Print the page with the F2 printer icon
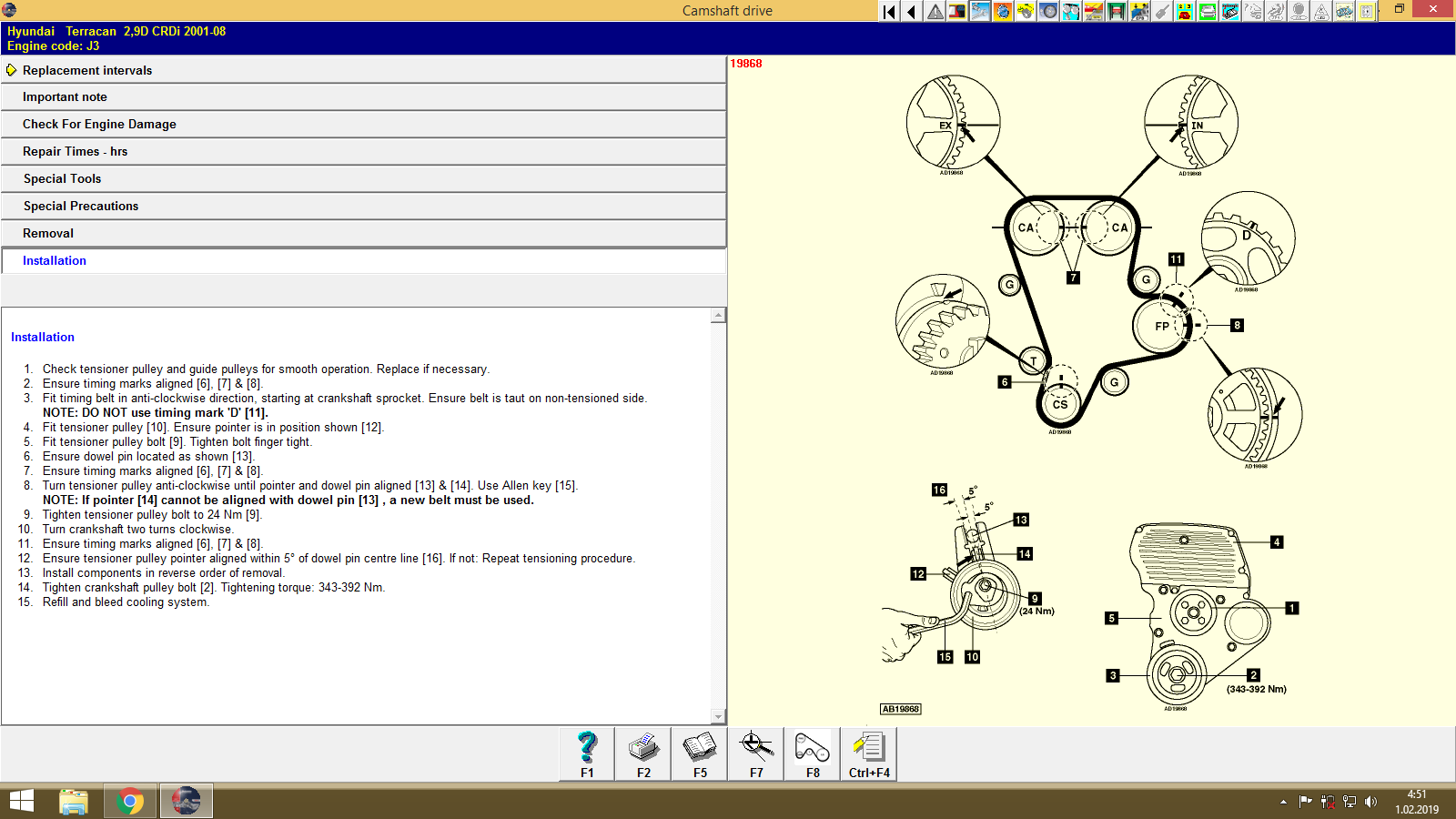This screenshot has height=819, width=1456. point(643,753)
